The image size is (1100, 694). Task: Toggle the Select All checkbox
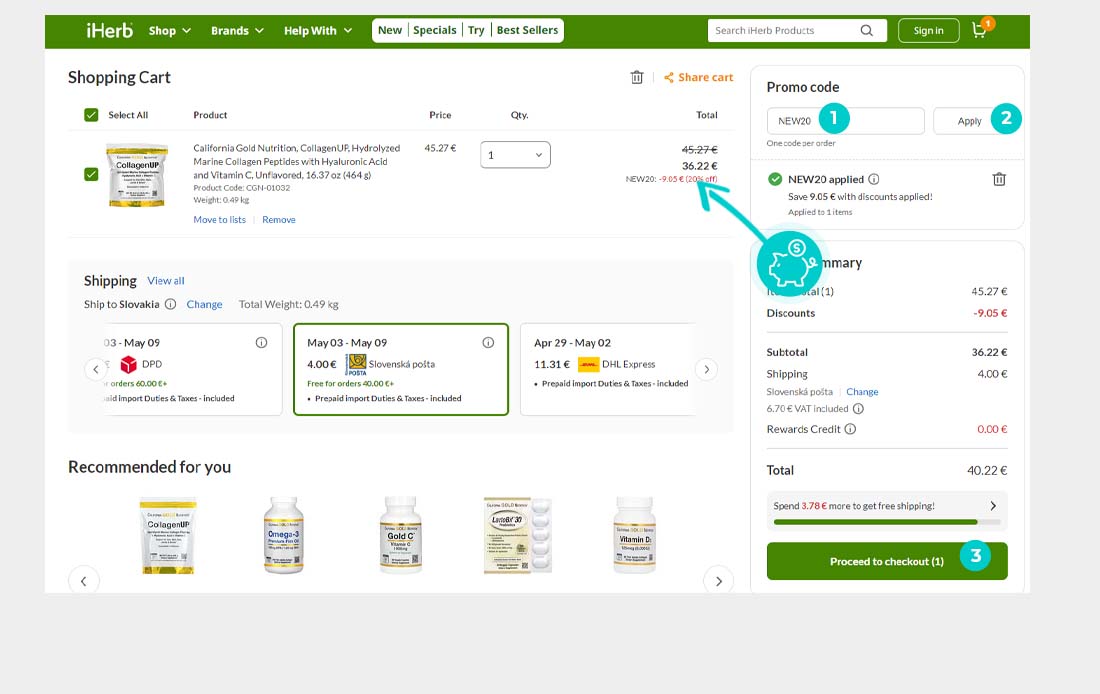91,115
